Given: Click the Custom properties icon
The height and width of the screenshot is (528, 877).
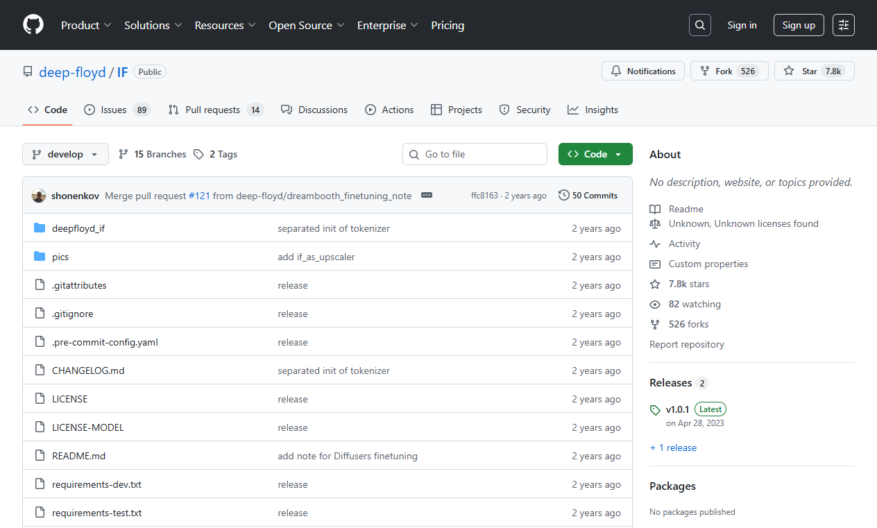Looking at the screenshot, I should point(655,264).
